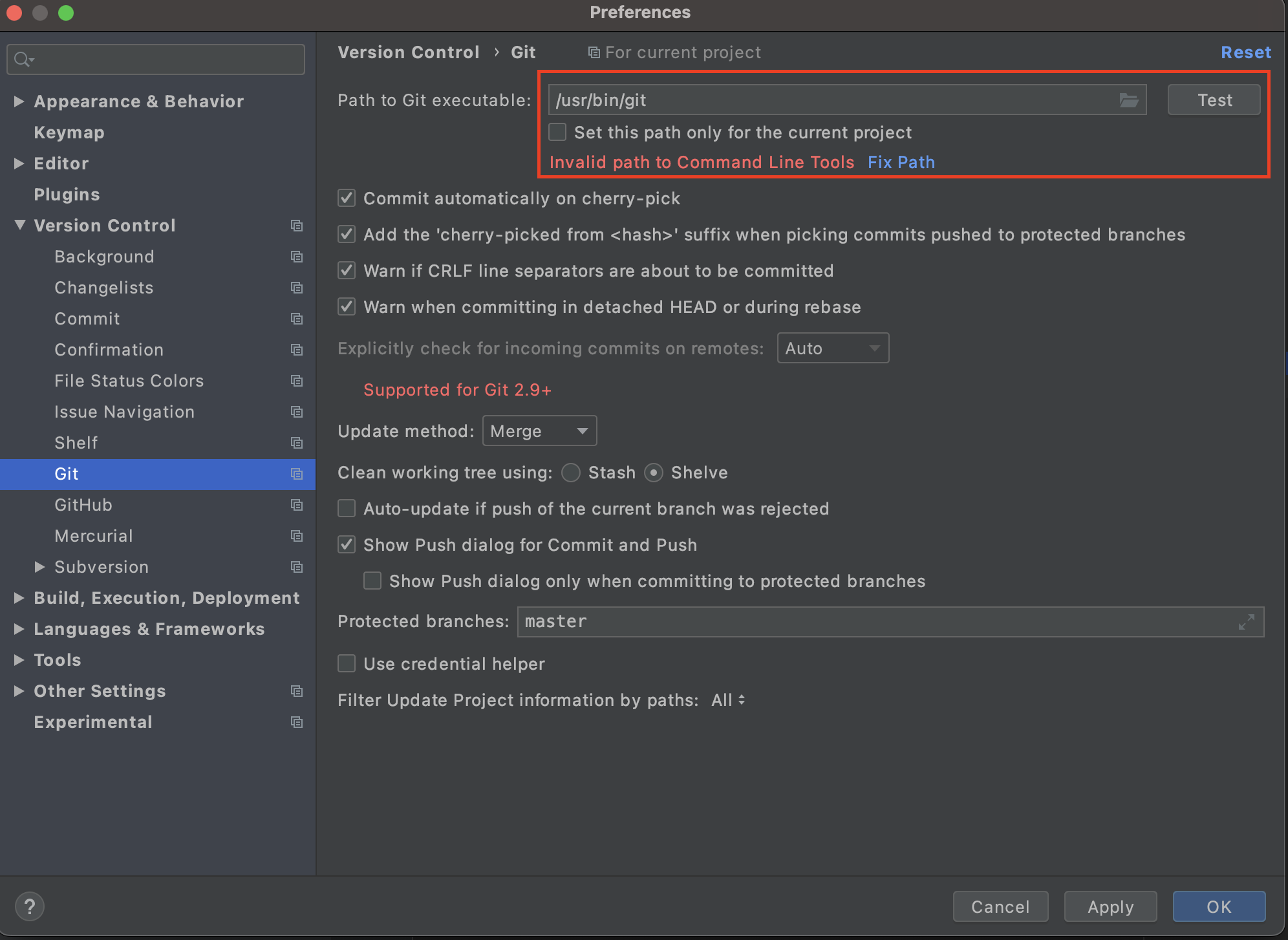Image resolution: width=1288 pixels, height=940 pixels.
Task: Click the project-level icon next to GitHub
Action: (x=297, y=505)
